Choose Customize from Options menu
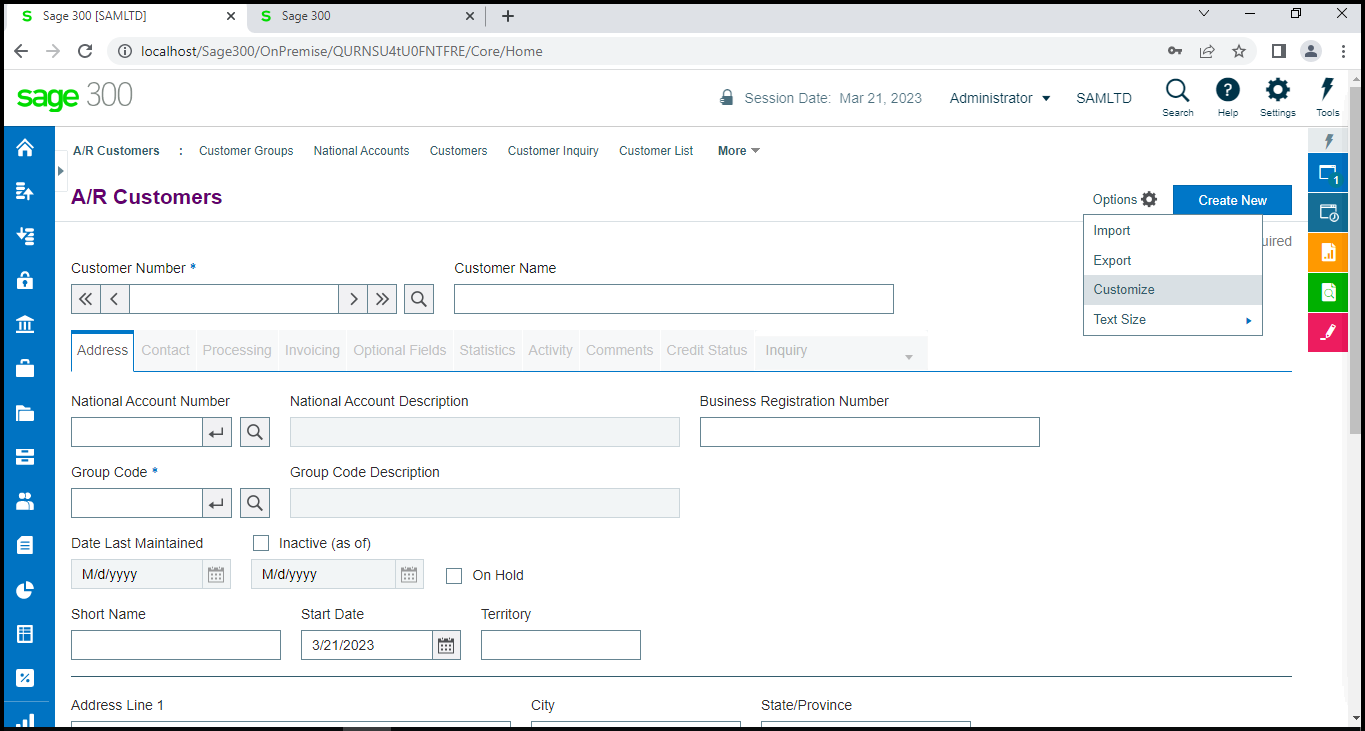This screenshot has width=1365, height=731. (x=1173, y=290)
